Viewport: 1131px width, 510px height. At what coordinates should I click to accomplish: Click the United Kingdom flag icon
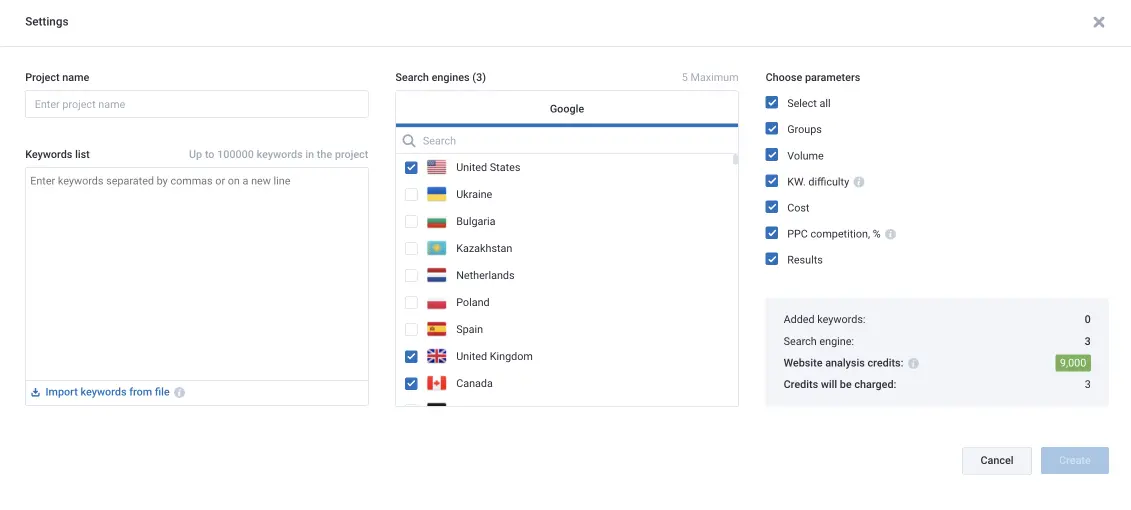(436, 356)
